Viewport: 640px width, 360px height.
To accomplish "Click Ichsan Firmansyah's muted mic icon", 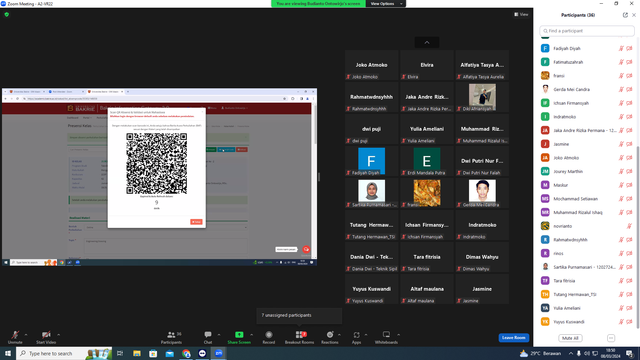I will (x=621, y=103).
